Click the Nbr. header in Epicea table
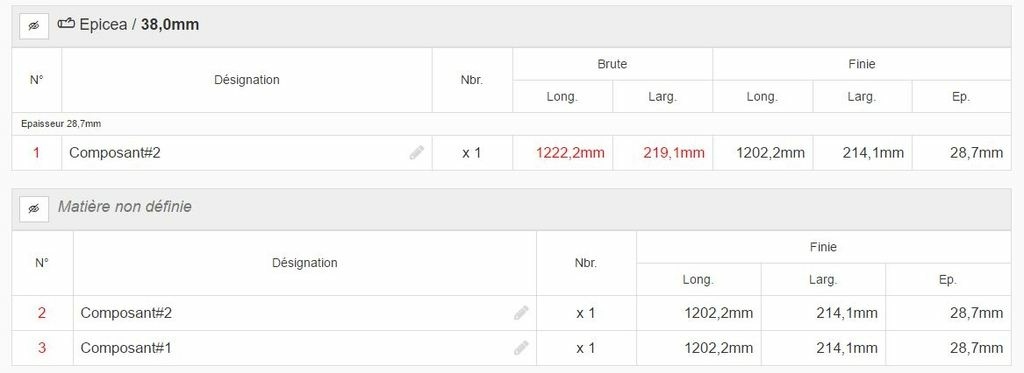 pos(472,80)
